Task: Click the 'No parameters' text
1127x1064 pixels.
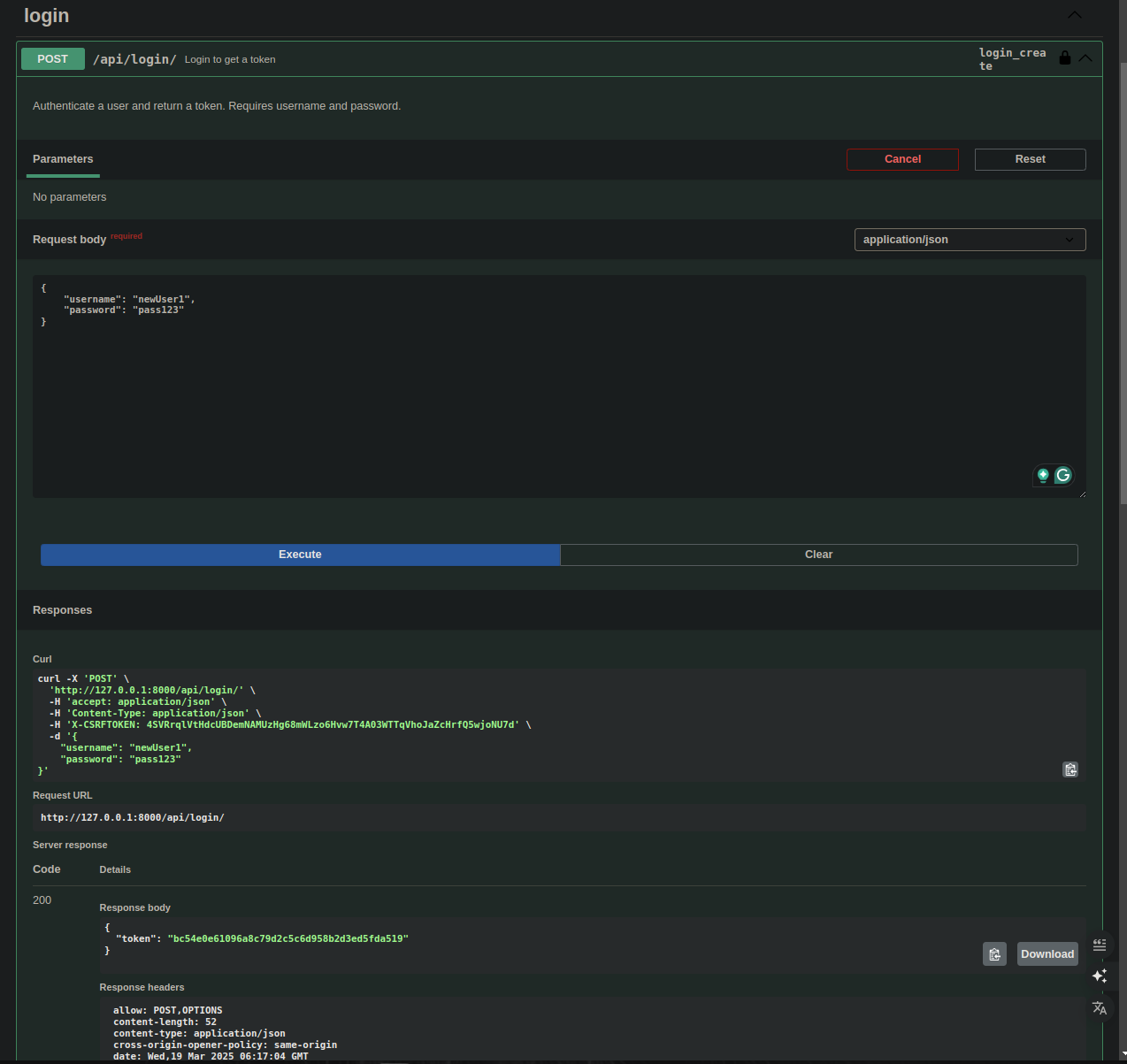Action: click(69, 197)
